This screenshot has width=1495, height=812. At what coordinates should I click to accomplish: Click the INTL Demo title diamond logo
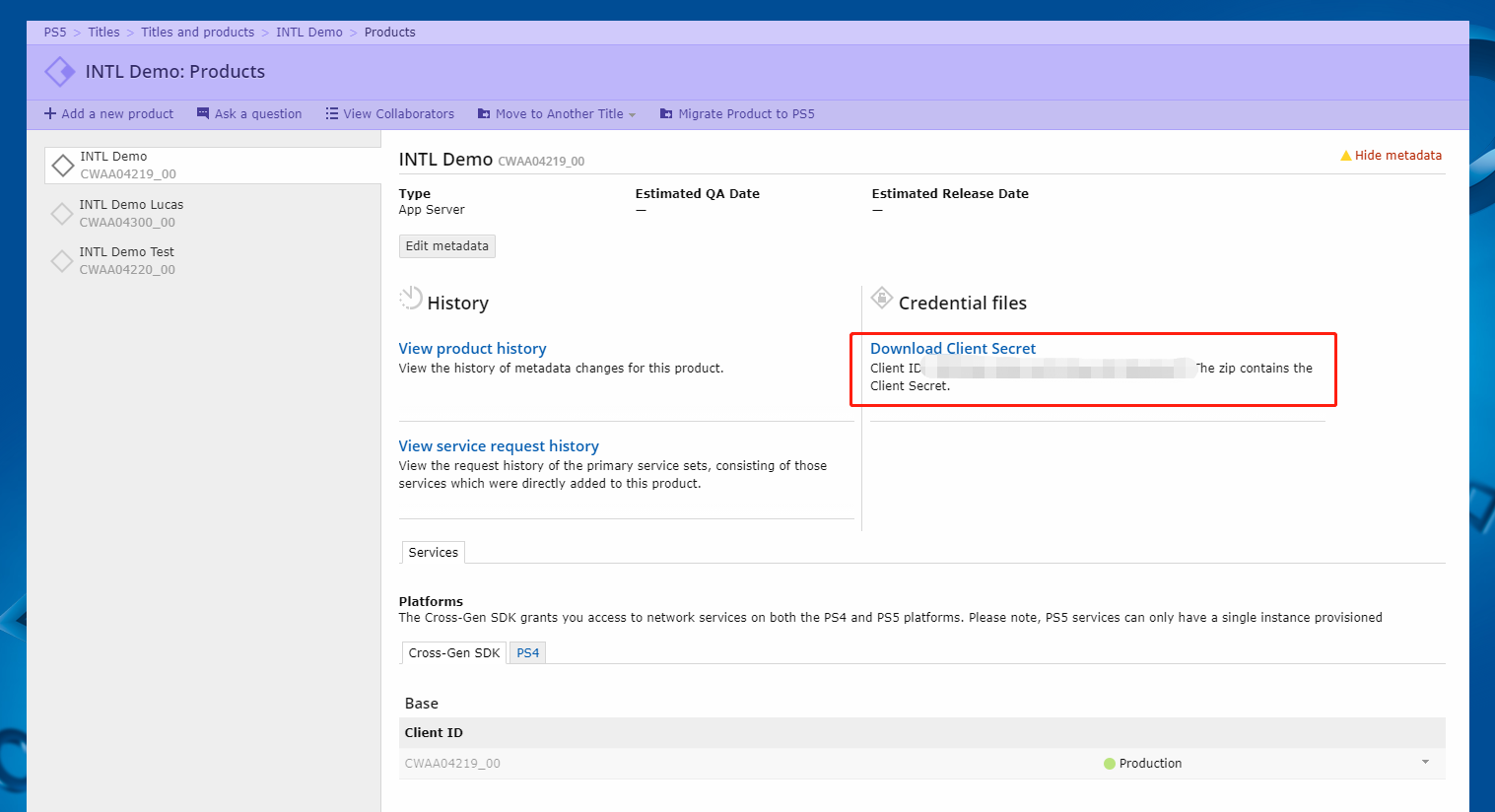[60, 72]
